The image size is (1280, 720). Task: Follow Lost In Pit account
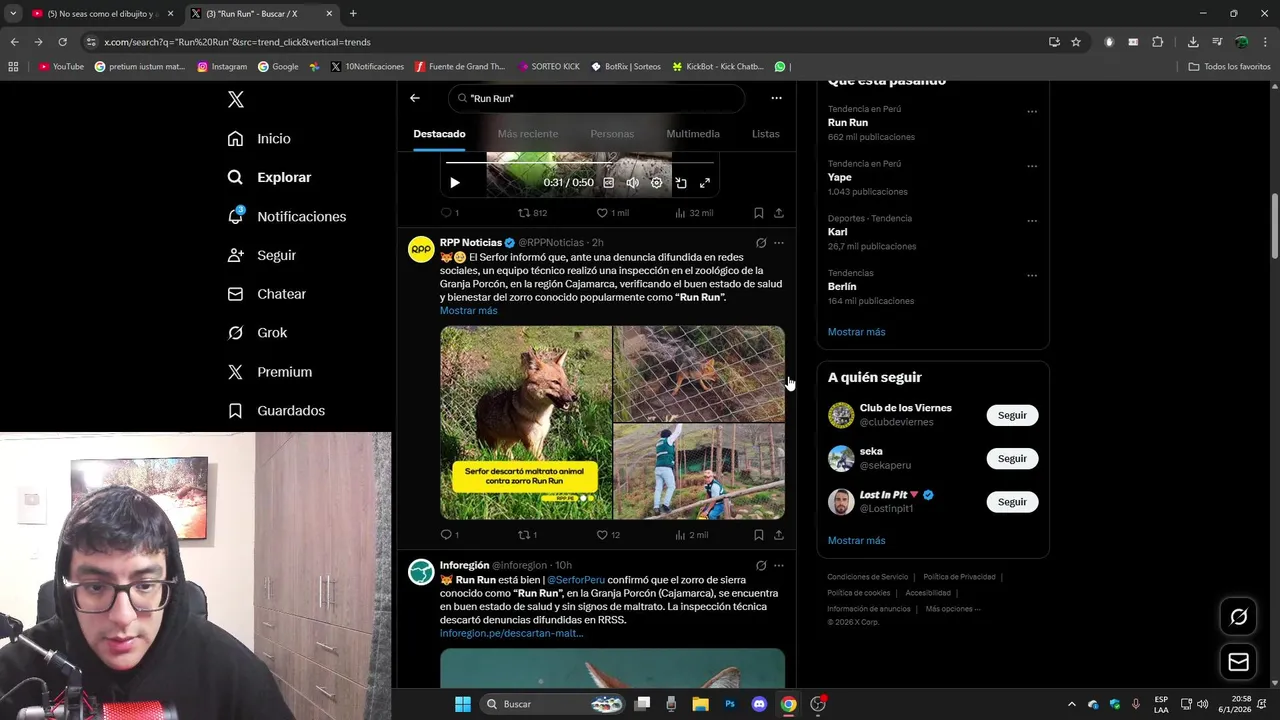tap(1012, 502)
